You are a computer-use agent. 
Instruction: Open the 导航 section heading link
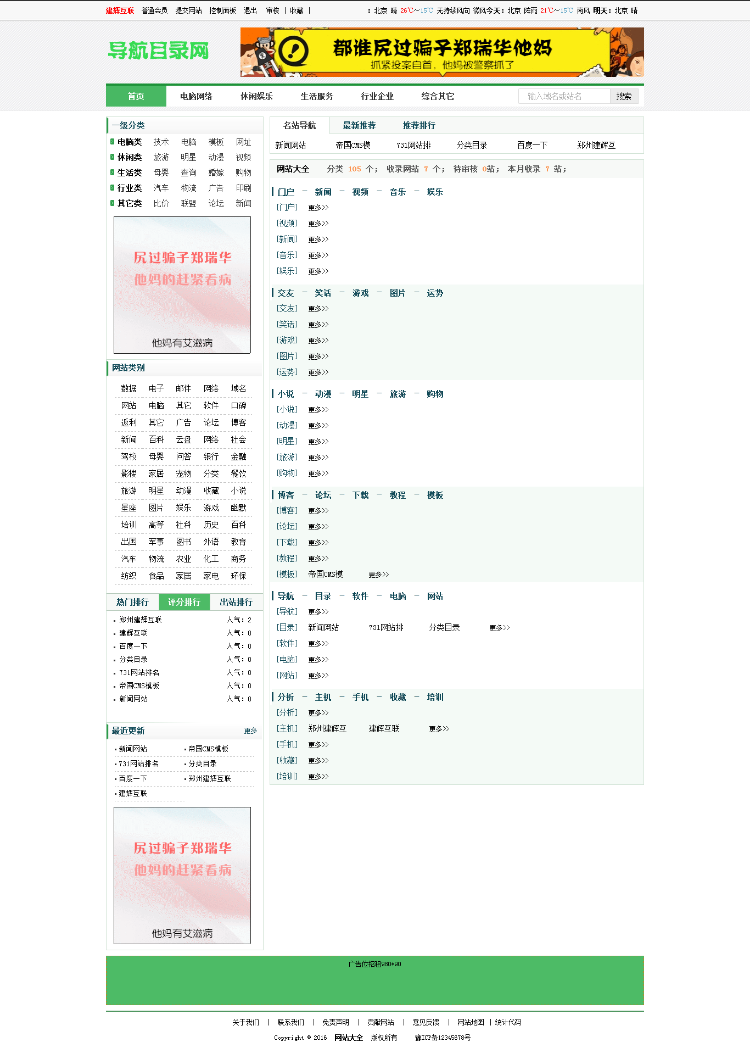coord(285,596)
